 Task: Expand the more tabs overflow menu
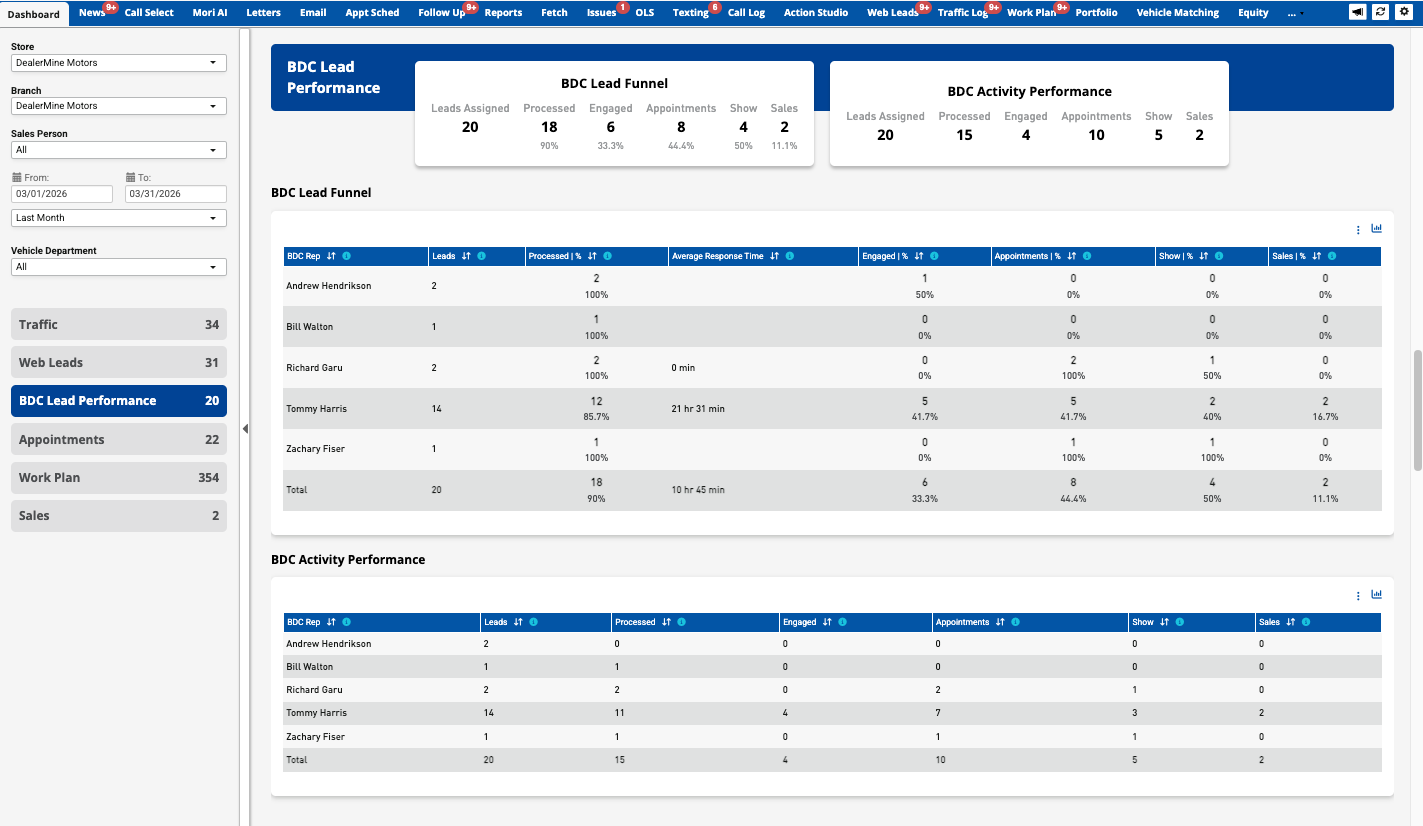tap(1295, 13)
